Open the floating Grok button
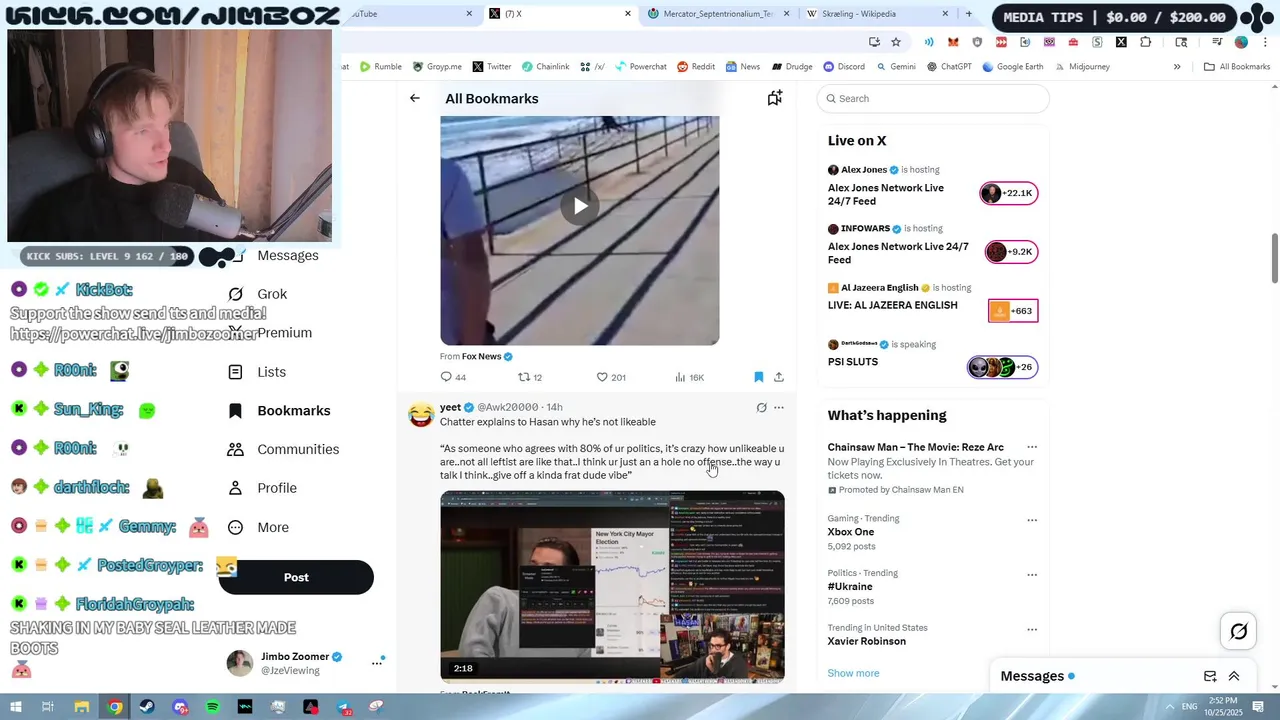Viewport: 1280px width, 720px height. click(1238, 631)
